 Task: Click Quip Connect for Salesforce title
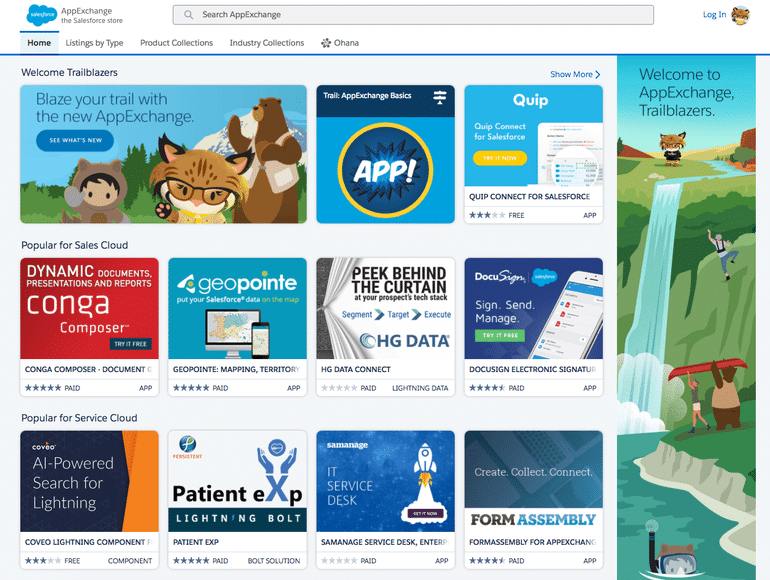pyautogui.click(x=529, y=196)
